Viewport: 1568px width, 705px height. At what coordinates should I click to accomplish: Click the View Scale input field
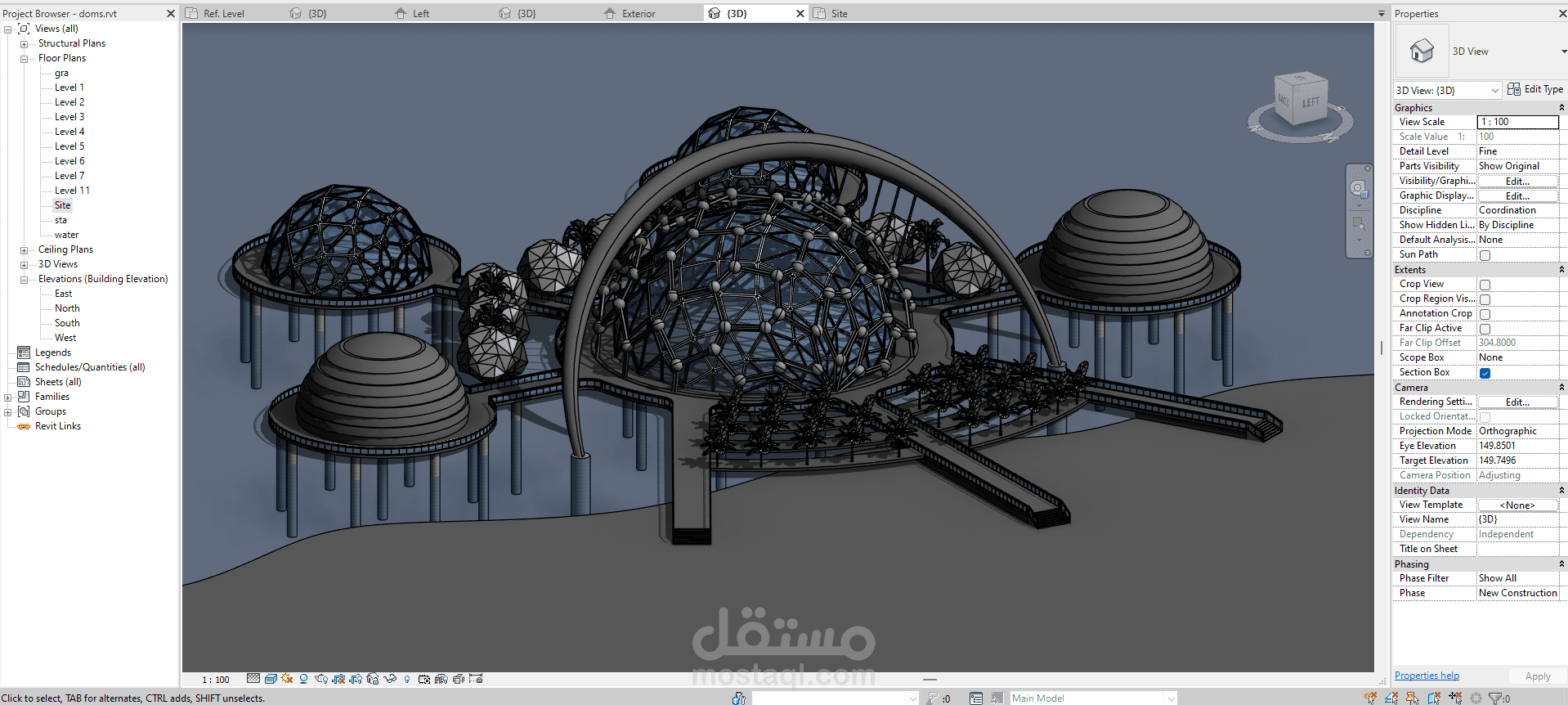(x=1516, y=122)
